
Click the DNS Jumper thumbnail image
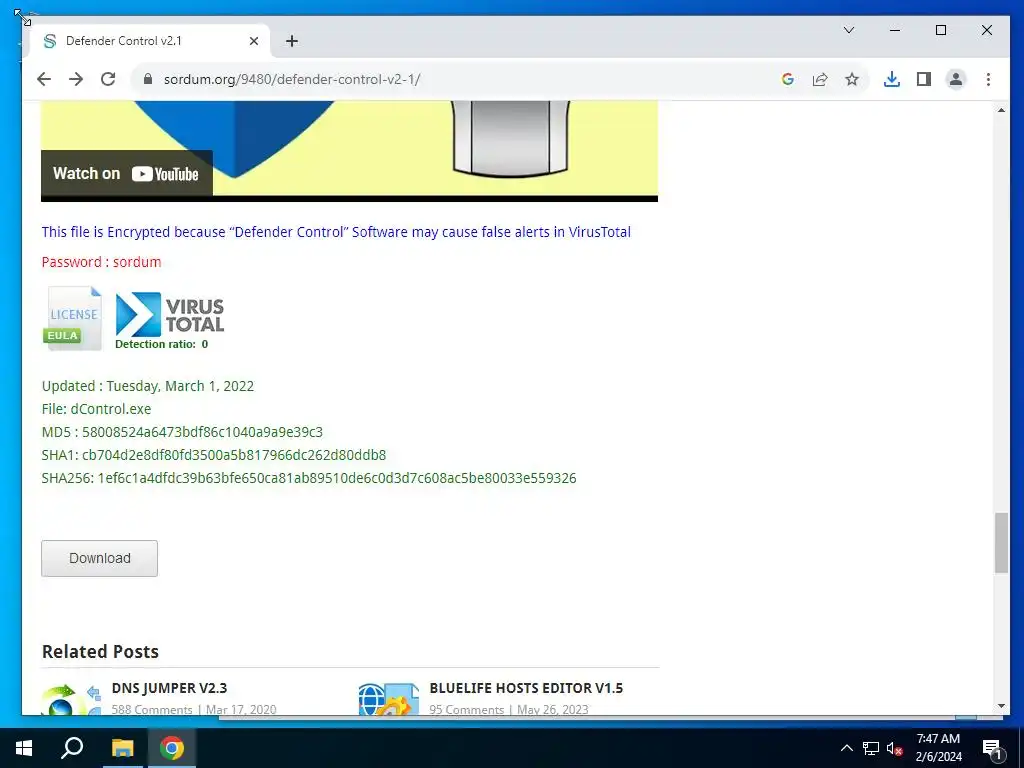(71, 699)
